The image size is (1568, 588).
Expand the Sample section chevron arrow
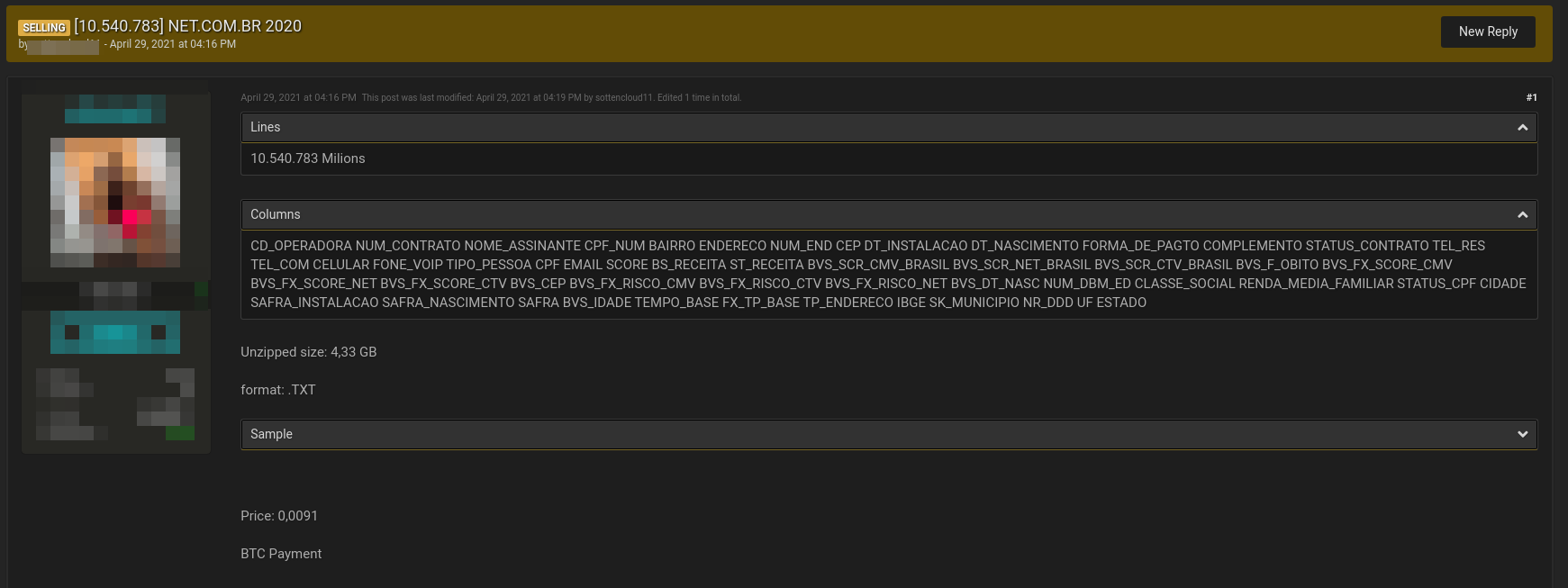[1522, 434]
